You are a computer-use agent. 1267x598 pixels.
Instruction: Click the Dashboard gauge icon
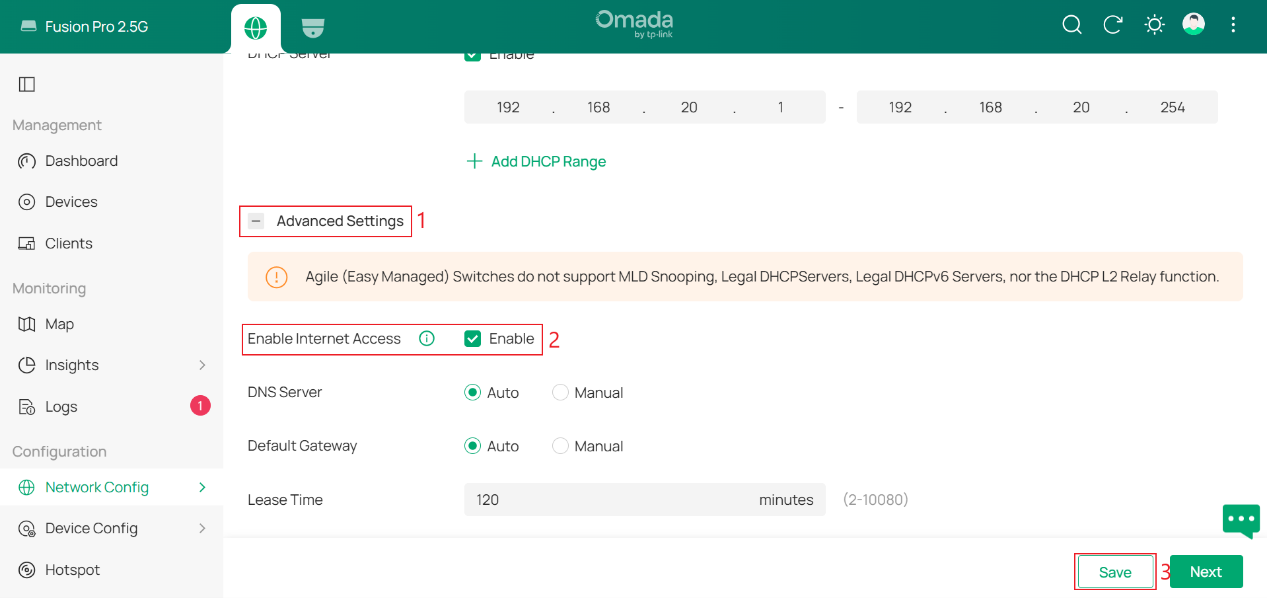pyautogui.click(x=27, y=161)
